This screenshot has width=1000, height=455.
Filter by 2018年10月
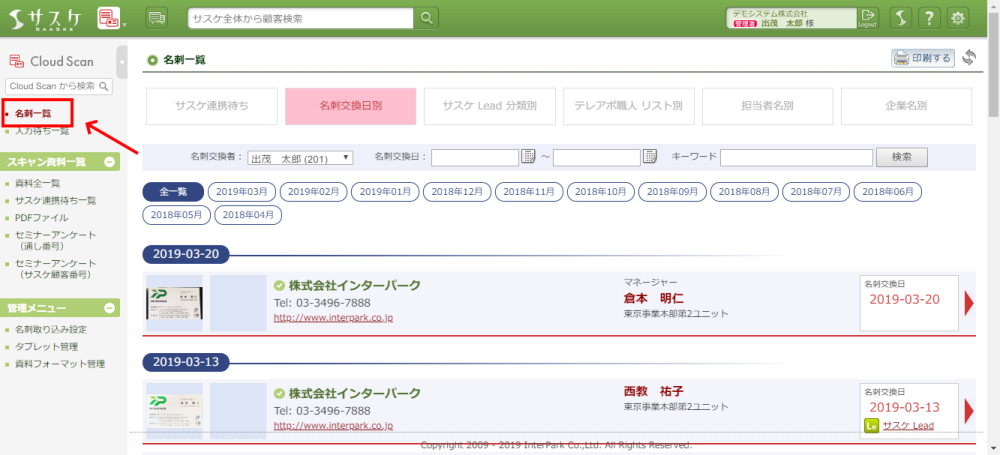(601, 191)
